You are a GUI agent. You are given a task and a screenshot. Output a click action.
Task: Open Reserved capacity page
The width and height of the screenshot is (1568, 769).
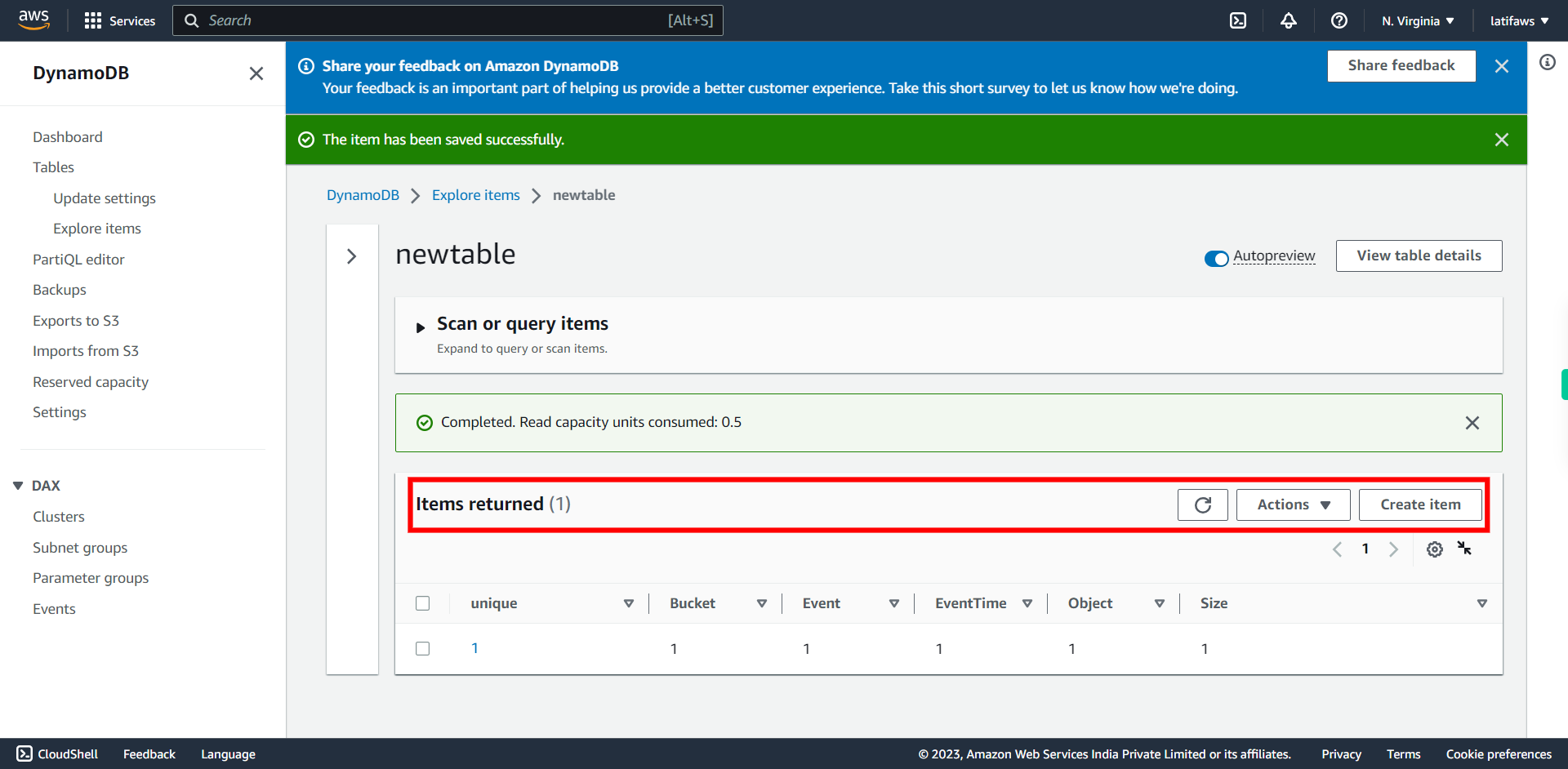click(91, 382)
